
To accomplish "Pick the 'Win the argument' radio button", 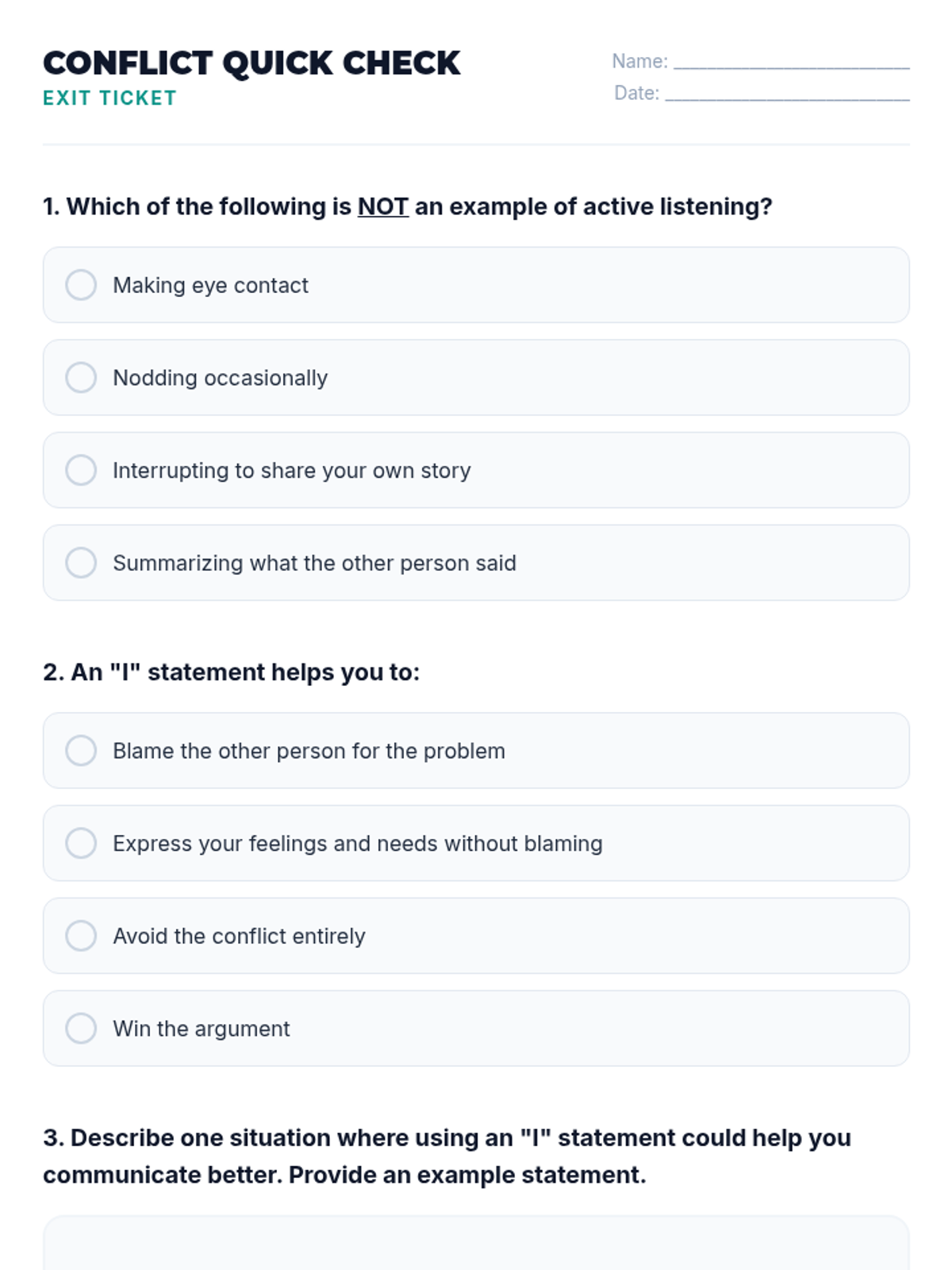I will 81,1028.
